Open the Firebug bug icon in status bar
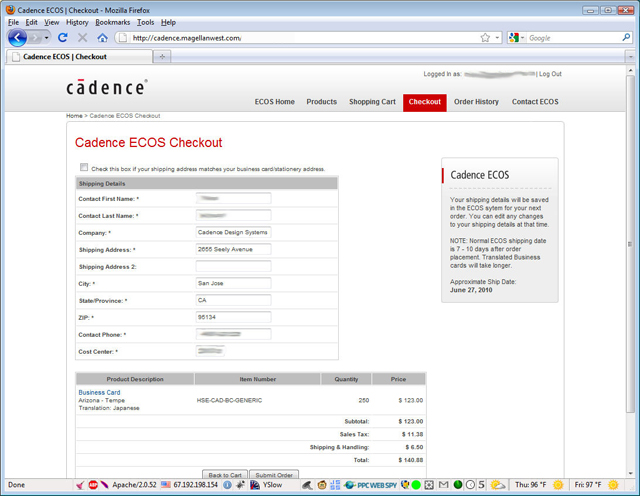This screenshot has height=496, width=640. click(x=240, y=485)
